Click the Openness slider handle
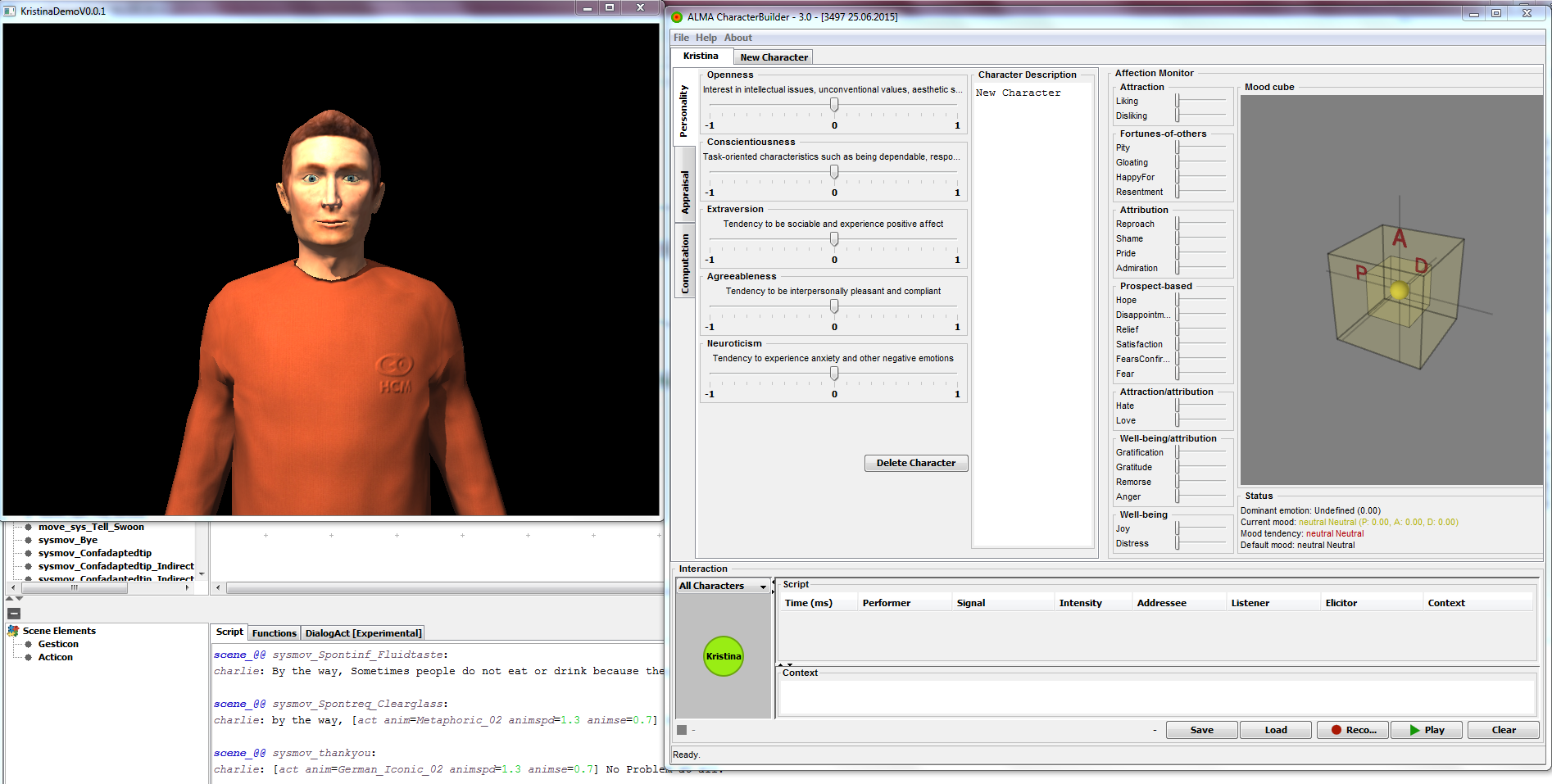Viewport: 1552px width, 784px height. 834,105
